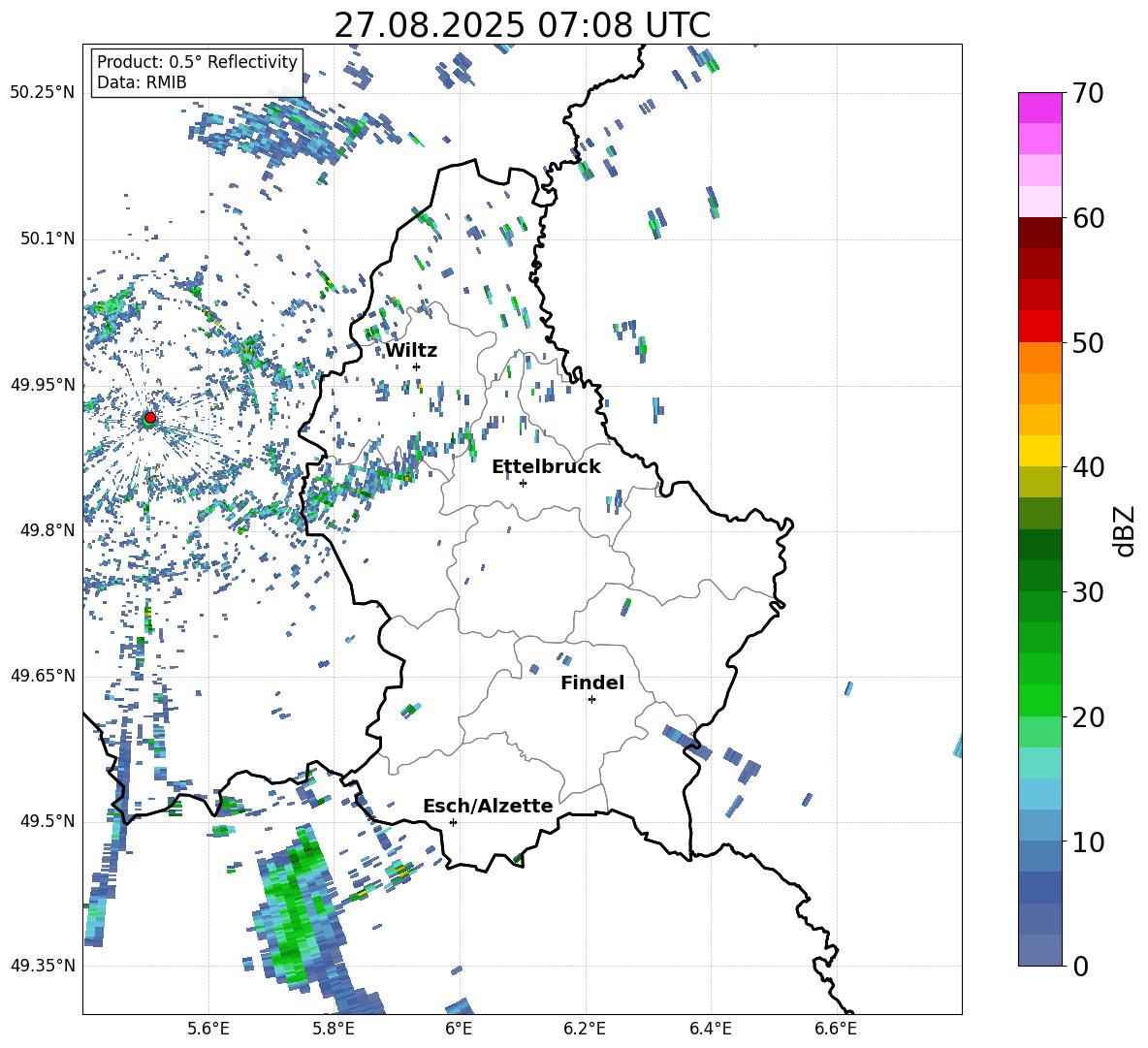Viewport: 1148px width, 1048px height.
Task: Select the Ettelbruck city label
Action: [546, 467]
